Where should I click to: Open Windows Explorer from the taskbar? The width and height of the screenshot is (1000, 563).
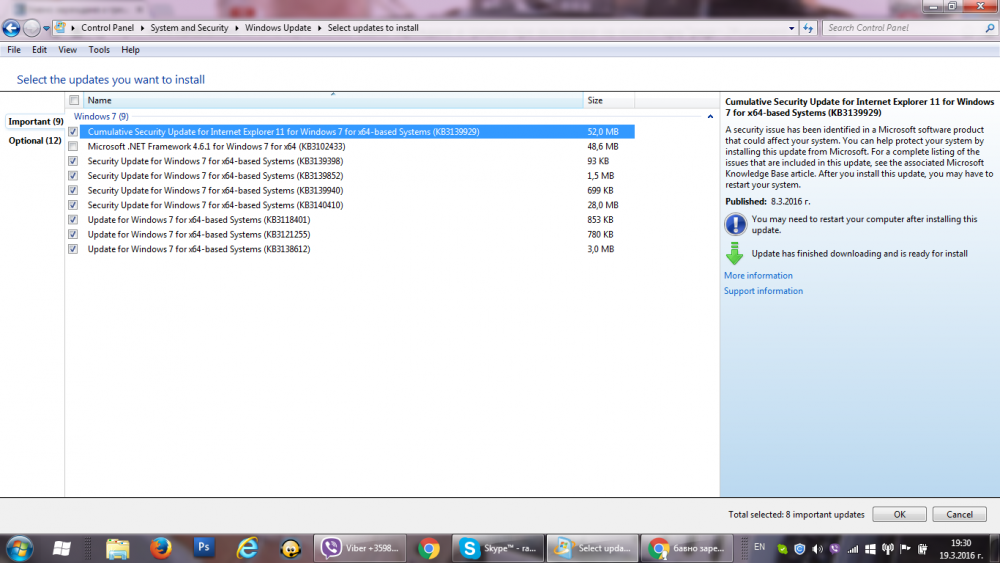coord(117,548)
